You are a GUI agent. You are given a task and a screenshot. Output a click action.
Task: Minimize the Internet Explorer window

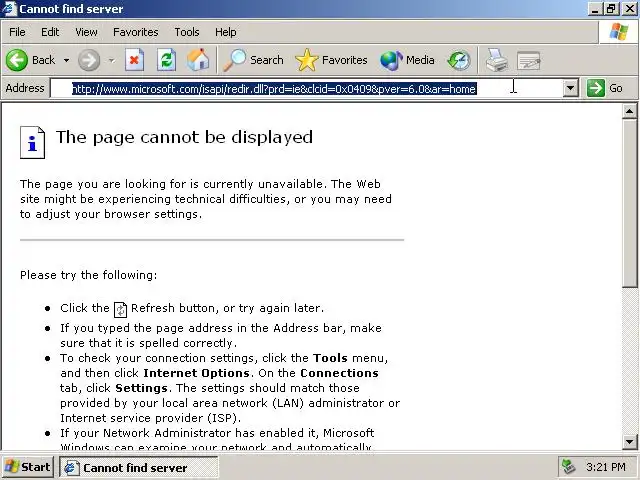[x=595, y=9]
